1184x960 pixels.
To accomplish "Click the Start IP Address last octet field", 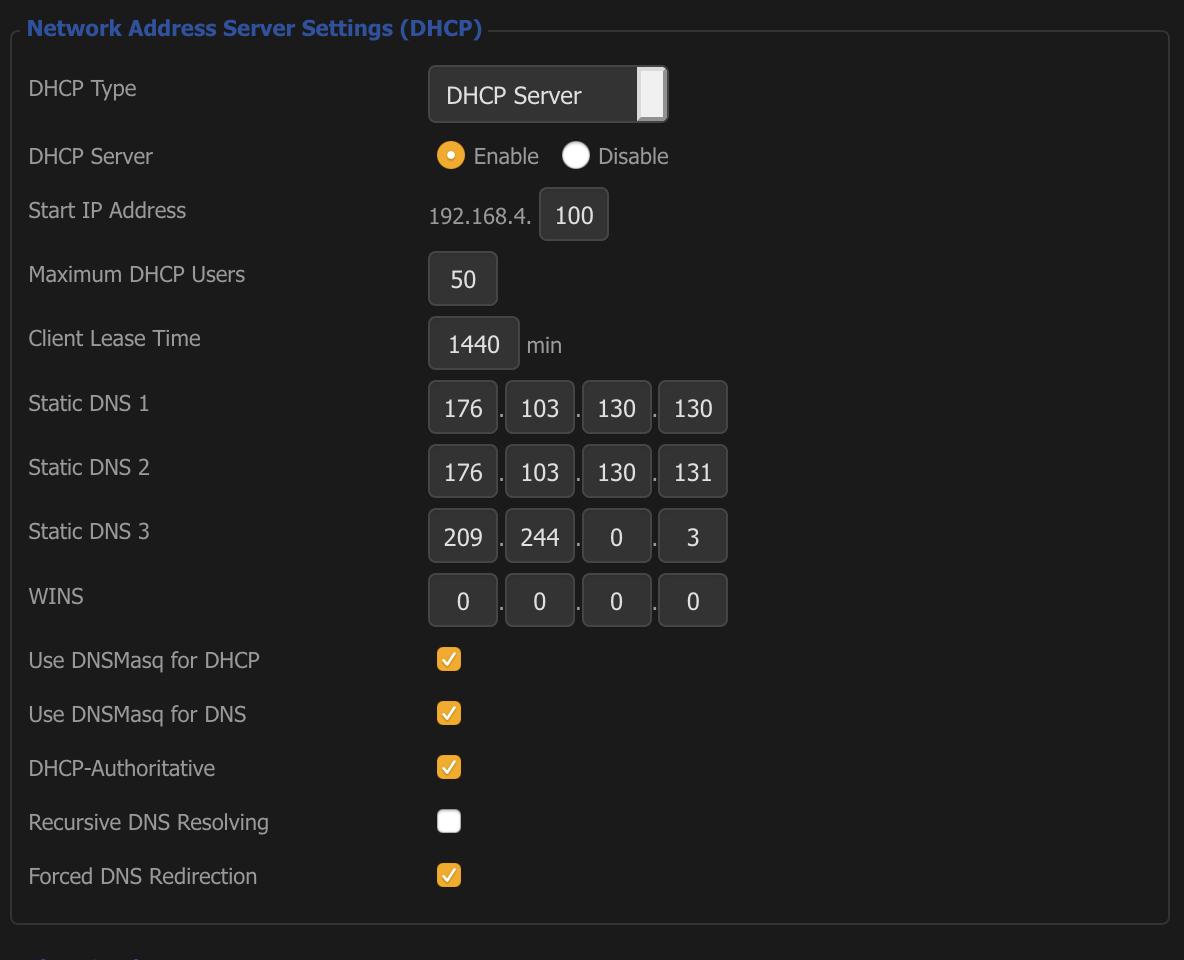I will (573, 215).
